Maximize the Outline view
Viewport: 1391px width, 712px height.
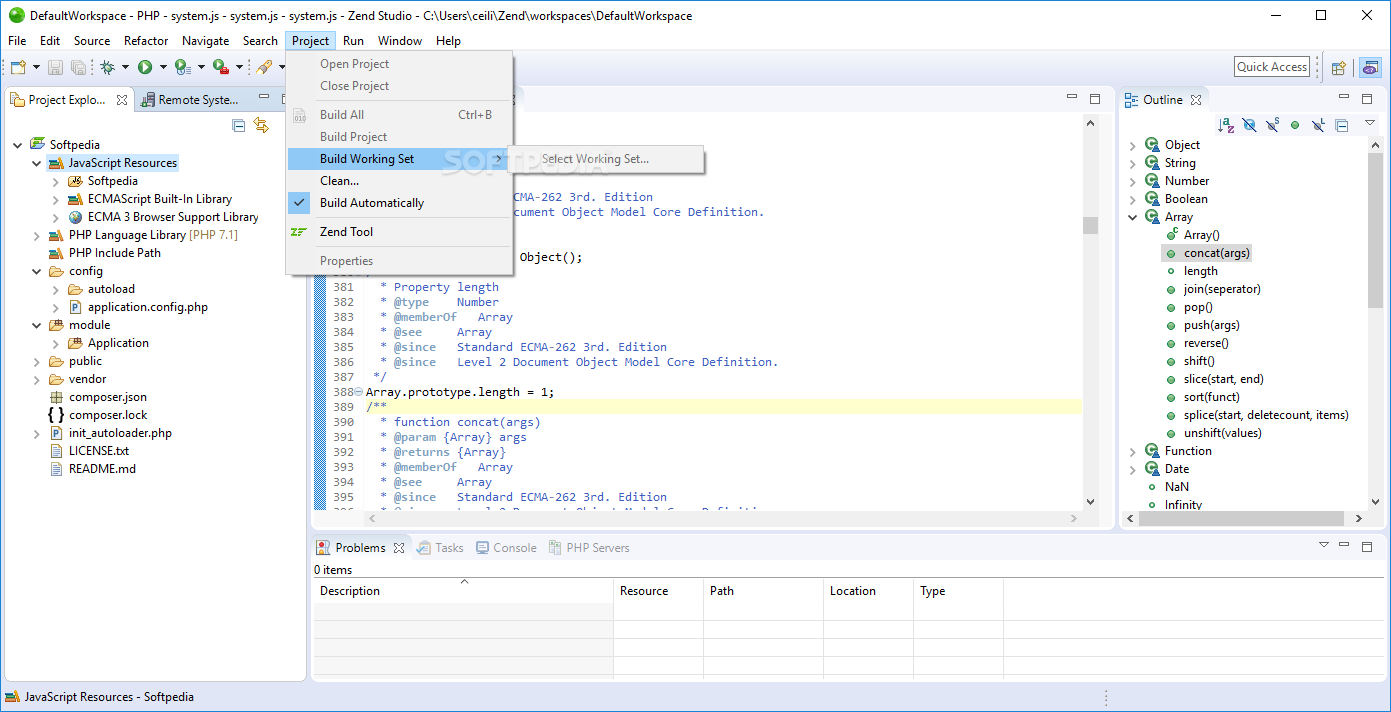1367,99
